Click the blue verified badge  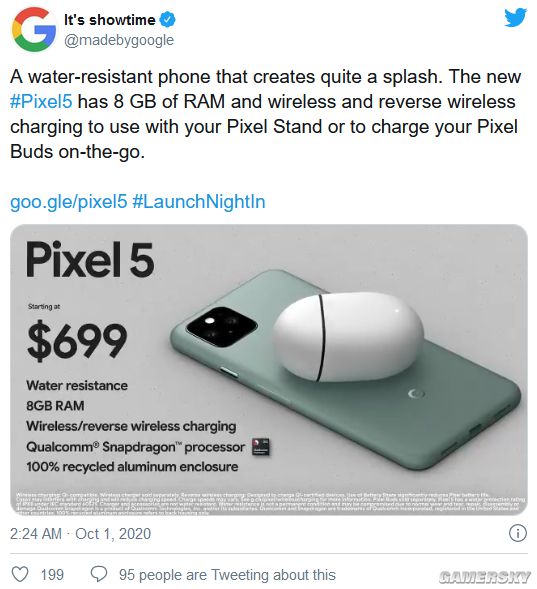tap(167, 20)
